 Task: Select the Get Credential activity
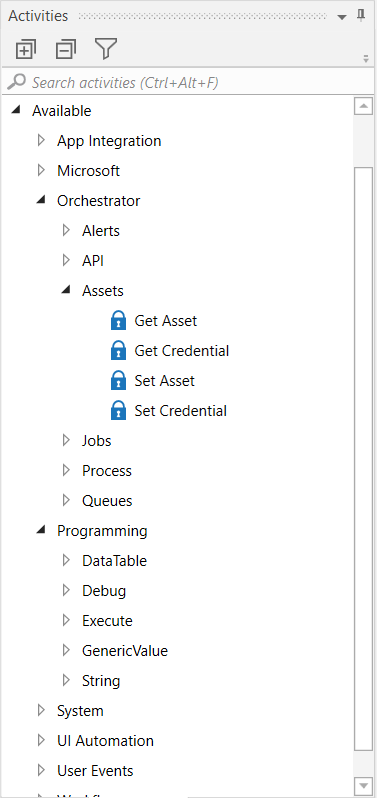pyautogui.click(x=182, y=351)
